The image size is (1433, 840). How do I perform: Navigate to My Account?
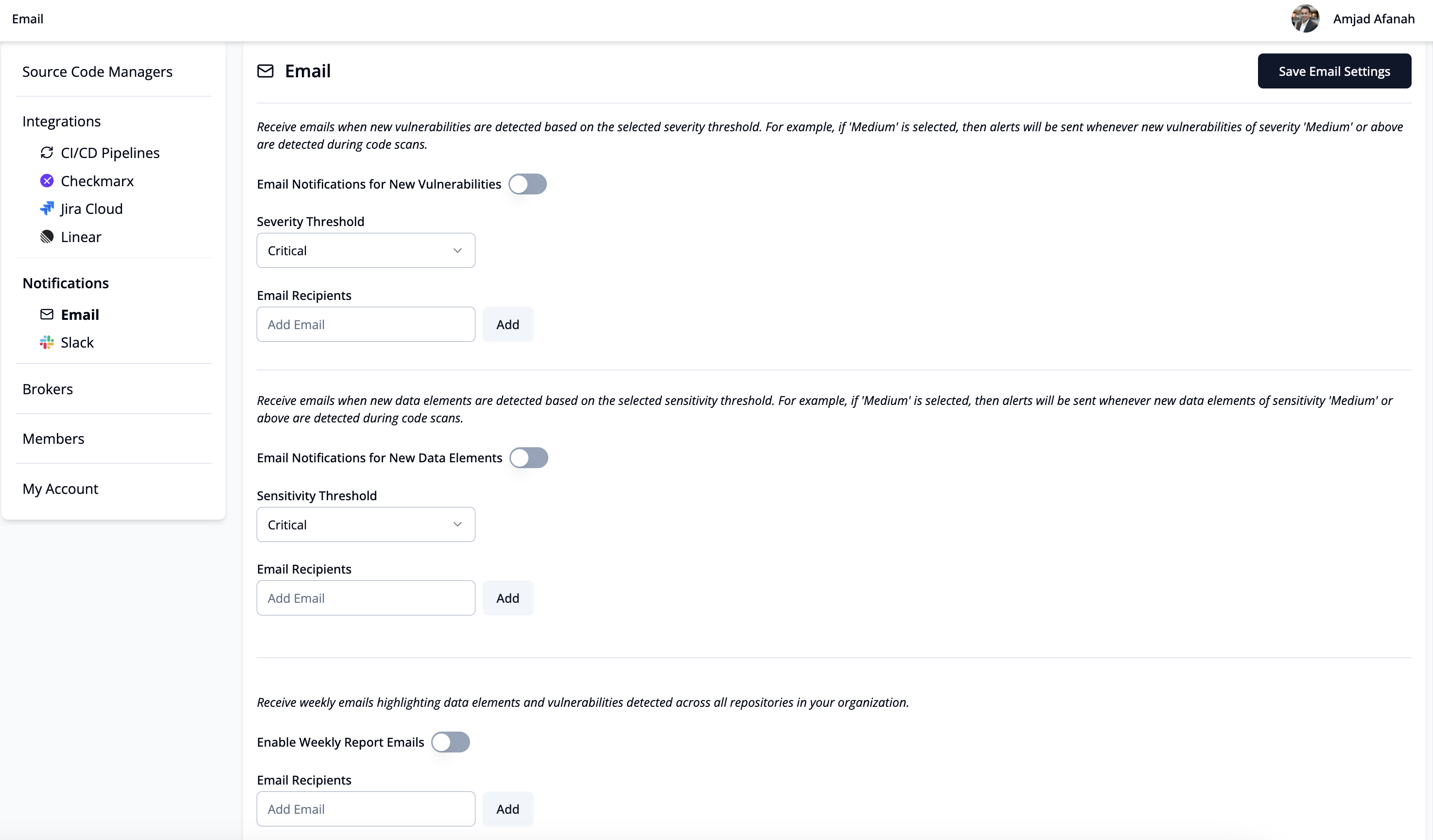coord(60,489)
